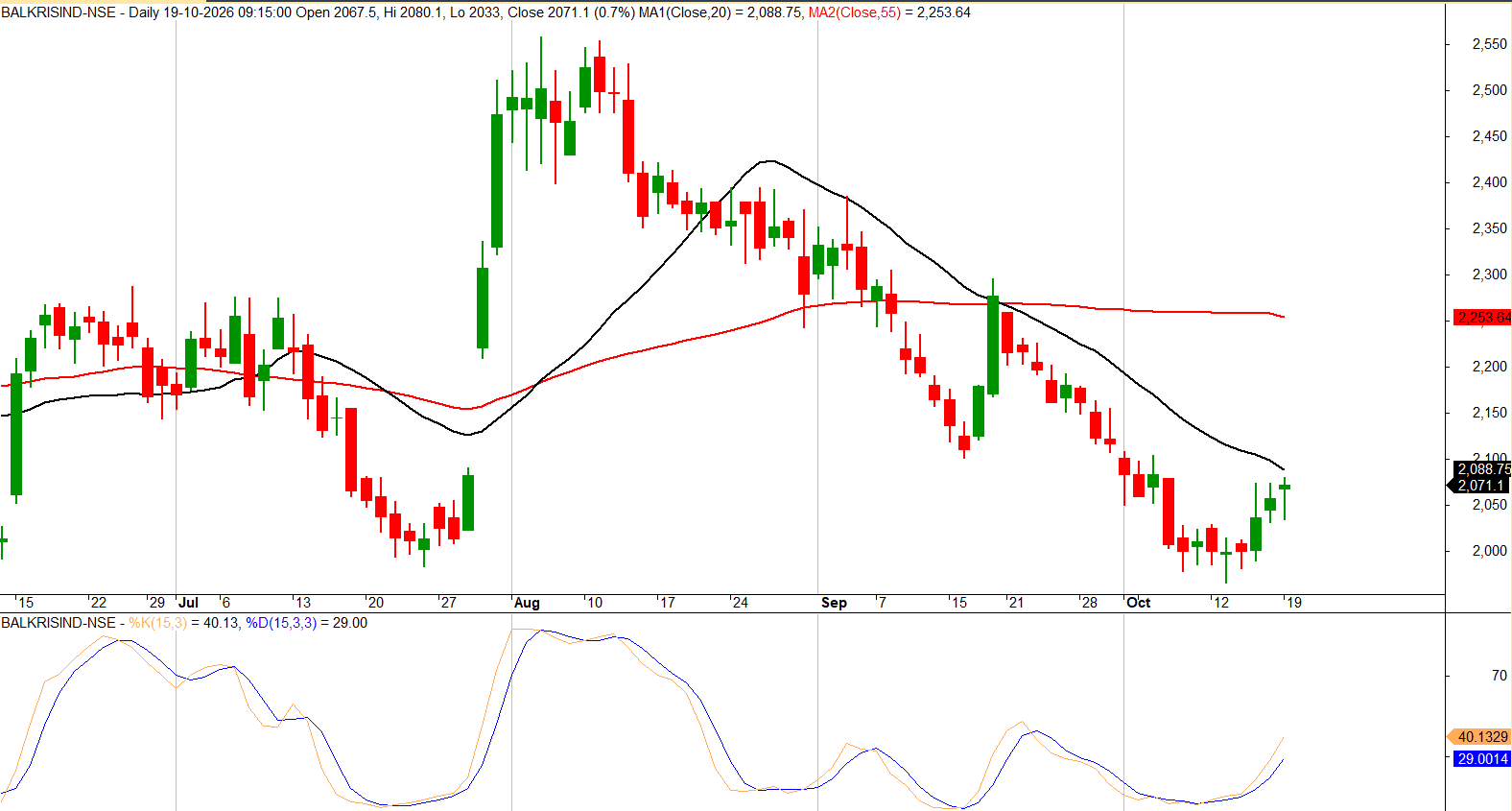
Task: Click the BALKRISIND-NSE Daily chart title text
Action: click(81, 12)
